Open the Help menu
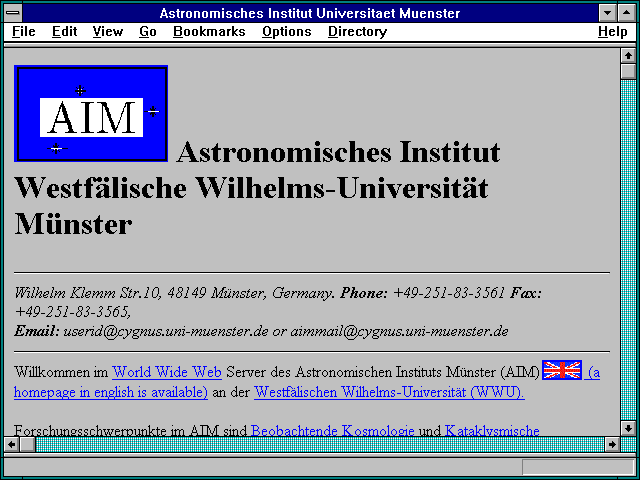640x480 pixels. click(x=612, y=32)
